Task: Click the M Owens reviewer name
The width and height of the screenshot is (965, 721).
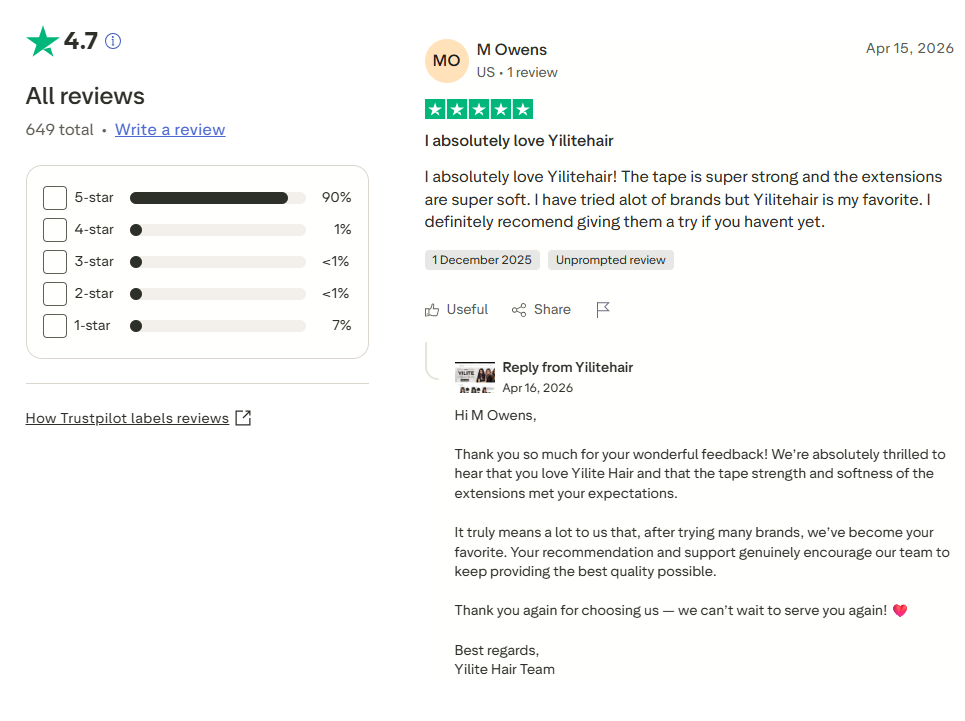Action: point(511,50)
